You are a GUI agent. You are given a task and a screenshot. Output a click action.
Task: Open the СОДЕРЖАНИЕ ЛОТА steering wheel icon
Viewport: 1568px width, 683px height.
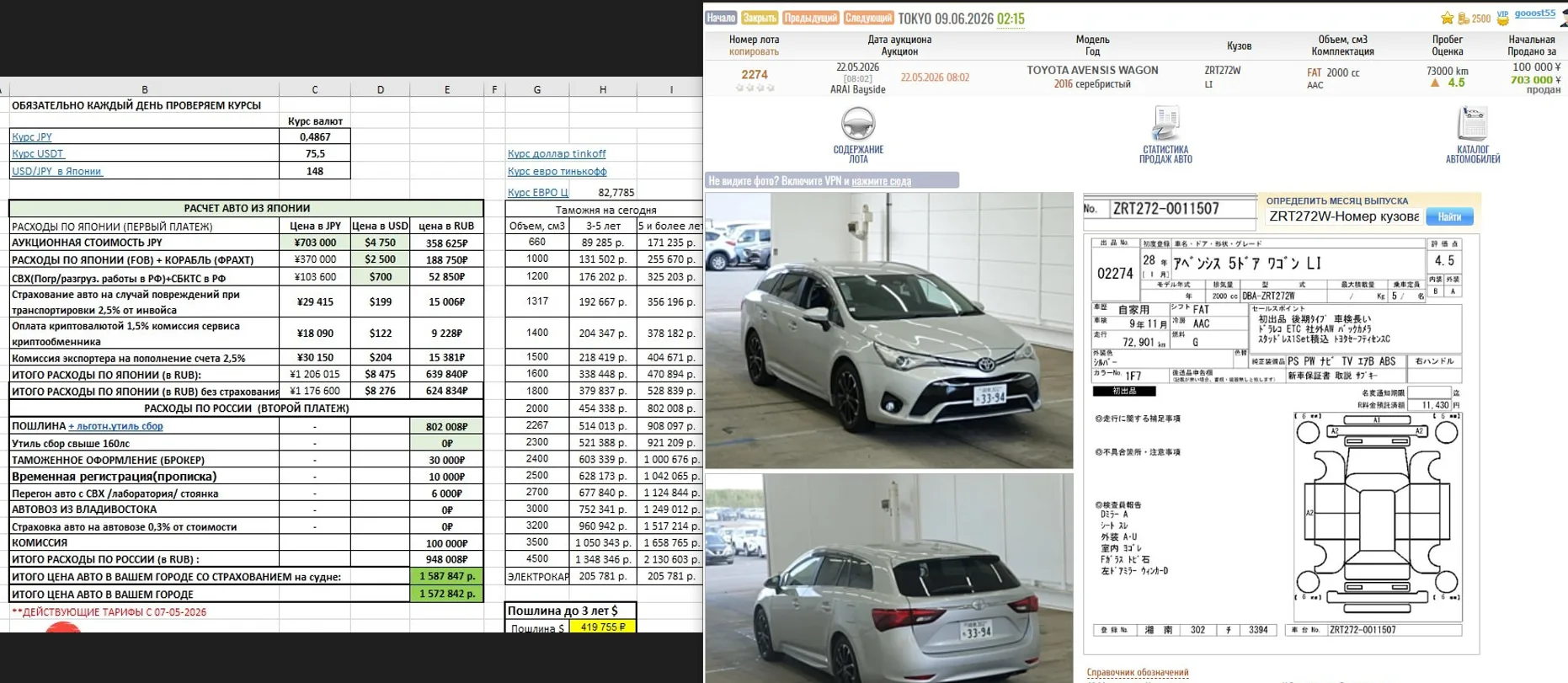point(858,124)
